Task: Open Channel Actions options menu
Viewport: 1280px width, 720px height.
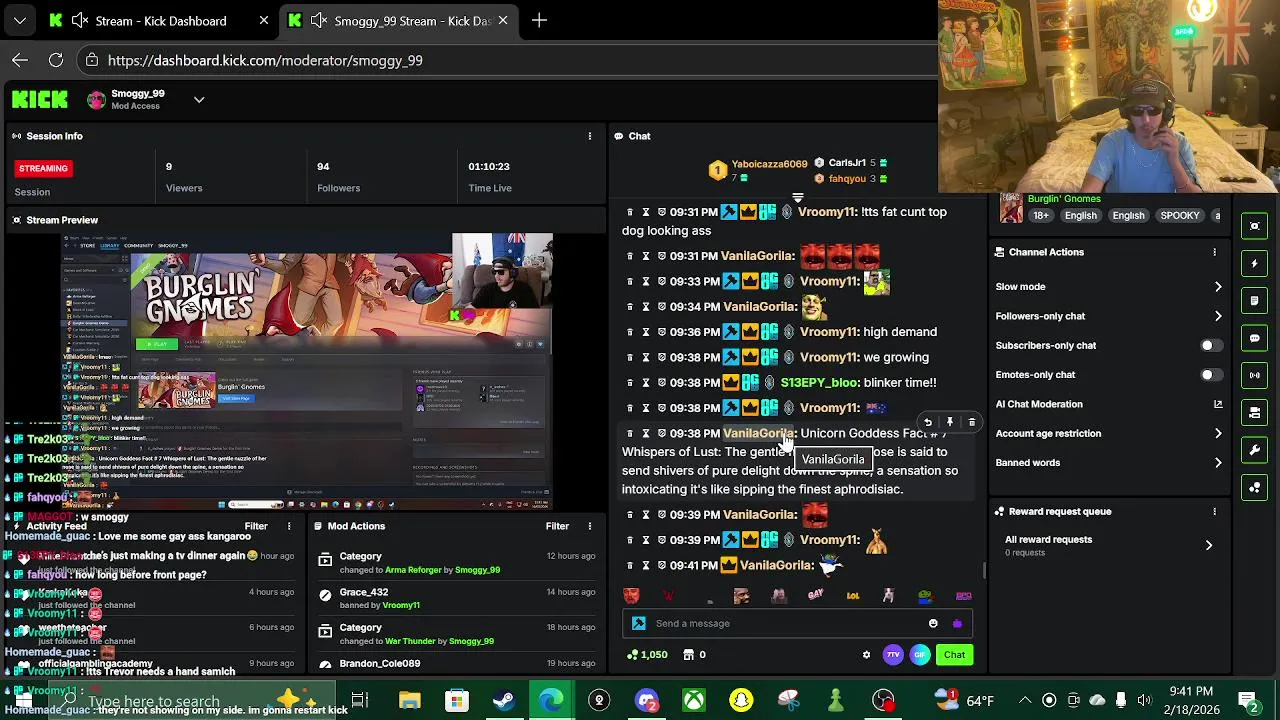Action: [x=1215, y=252]
